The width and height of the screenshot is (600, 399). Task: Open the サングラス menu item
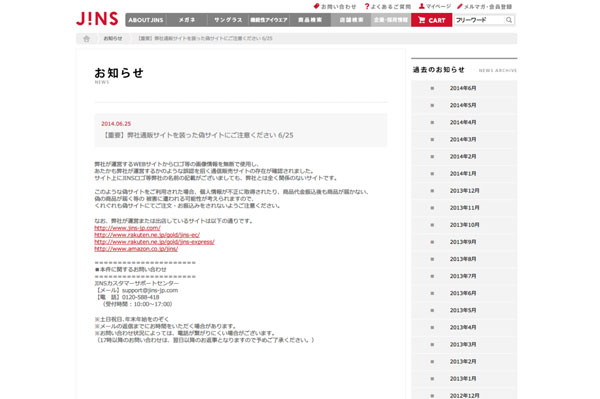point(228,20)
